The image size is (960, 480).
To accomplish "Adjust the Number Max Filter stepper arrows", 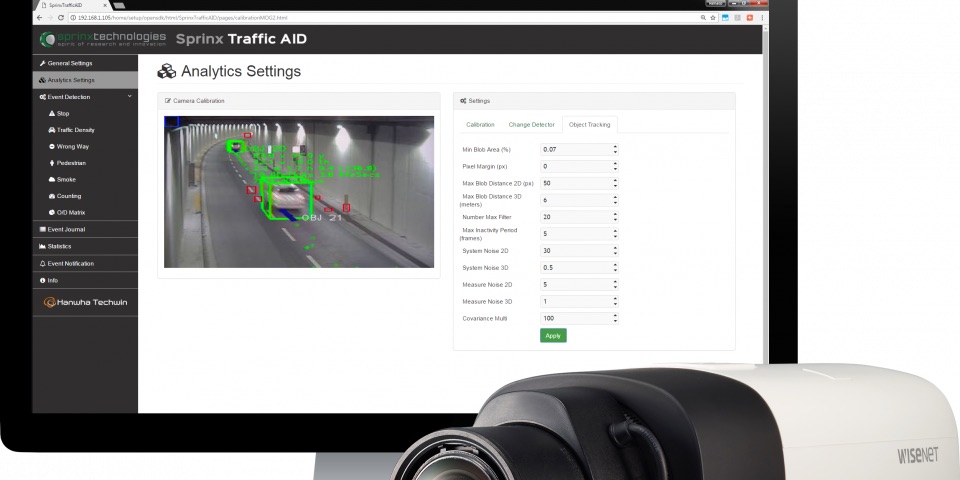I will click(x=615, y=217).
